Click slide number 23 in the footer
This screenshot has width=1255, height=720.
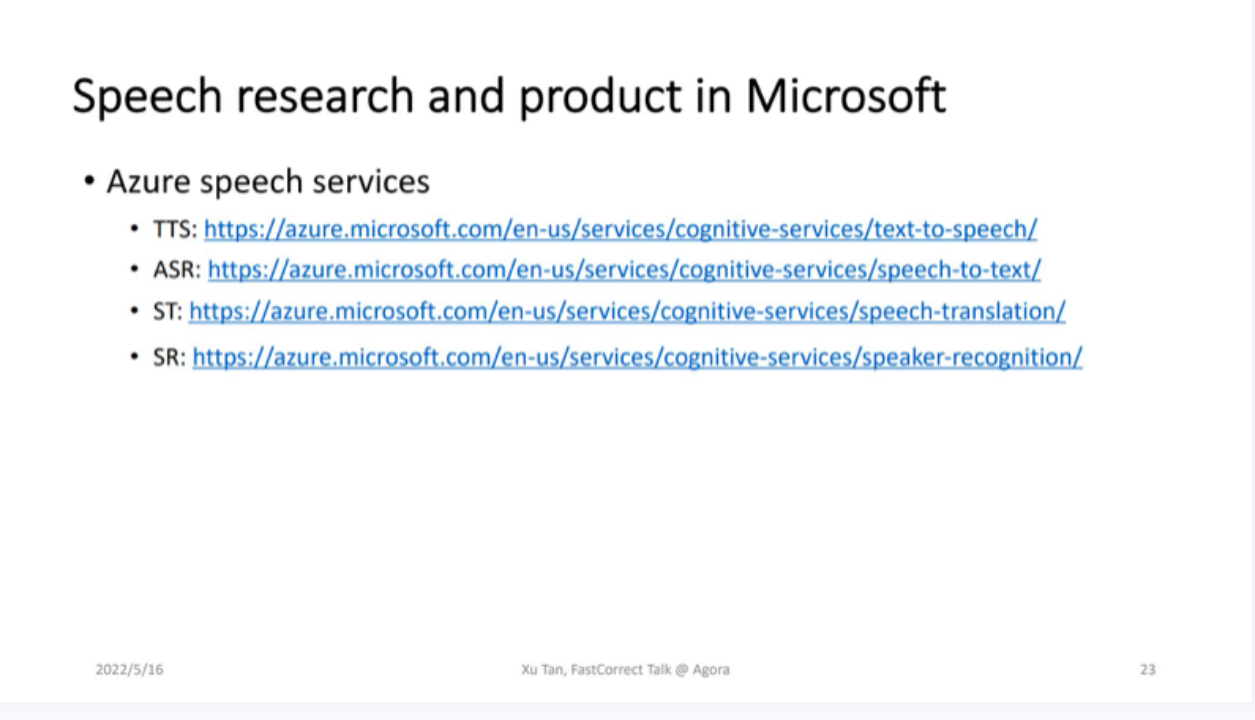(x=1147, y=669)
